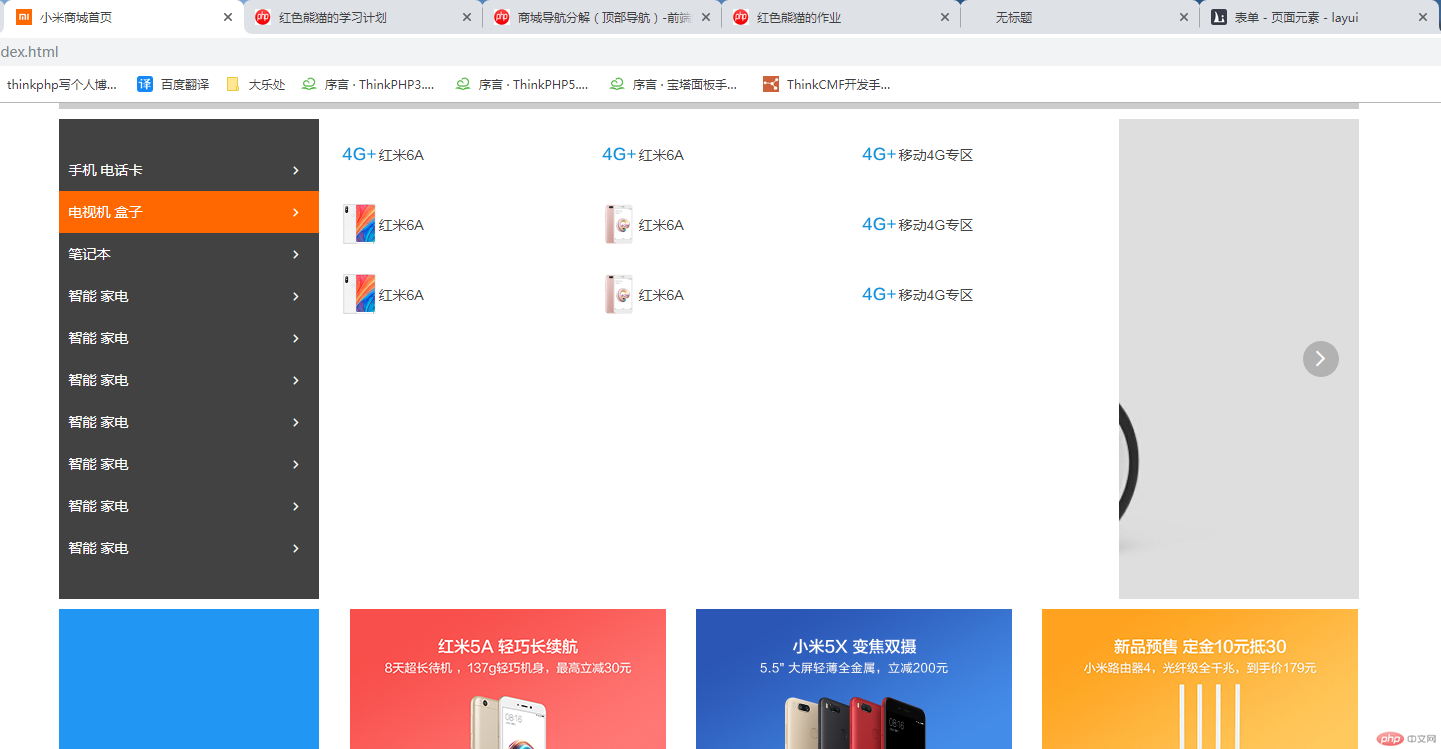
Task: Close the 小米商城首页 tab
Action: (228, 18)
